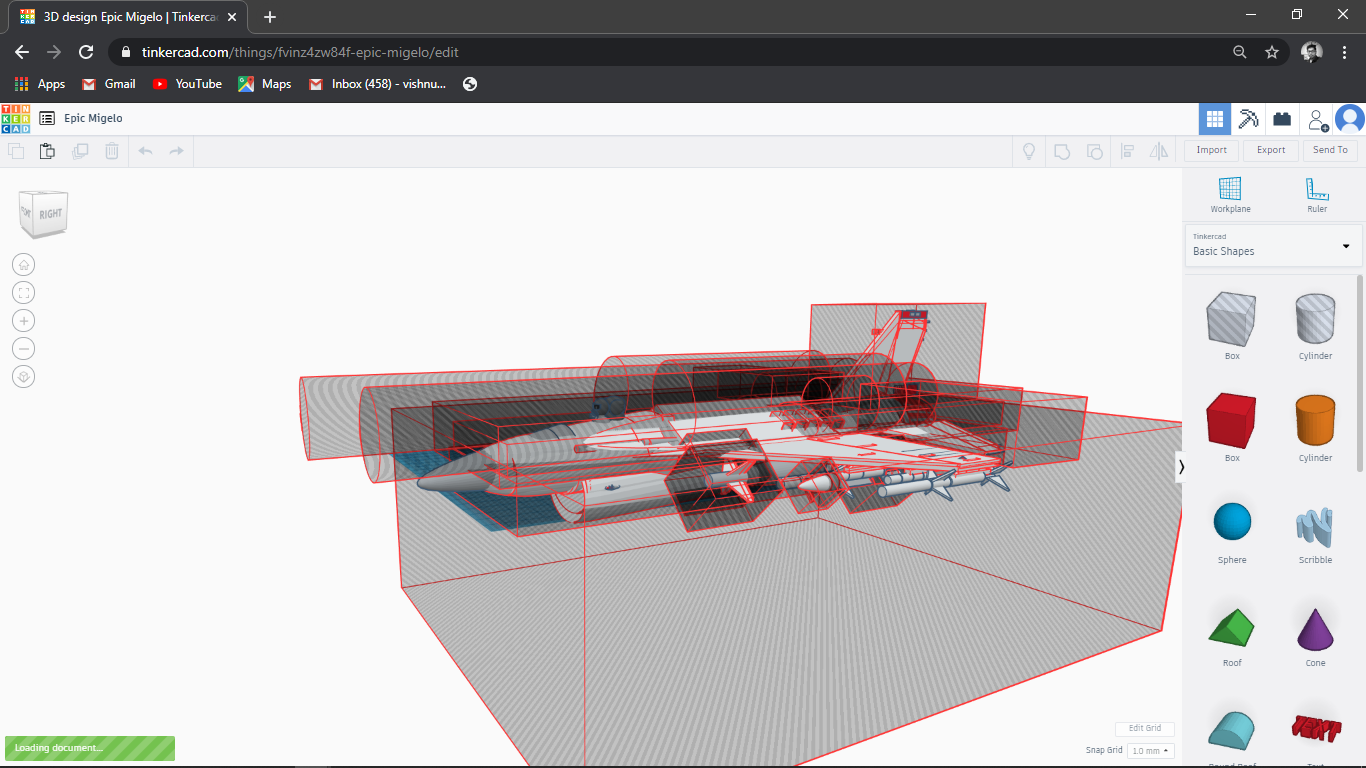Switch to the active Blocks grid view
Viewport: 1366px width, 768px height.
[1214, 118]
